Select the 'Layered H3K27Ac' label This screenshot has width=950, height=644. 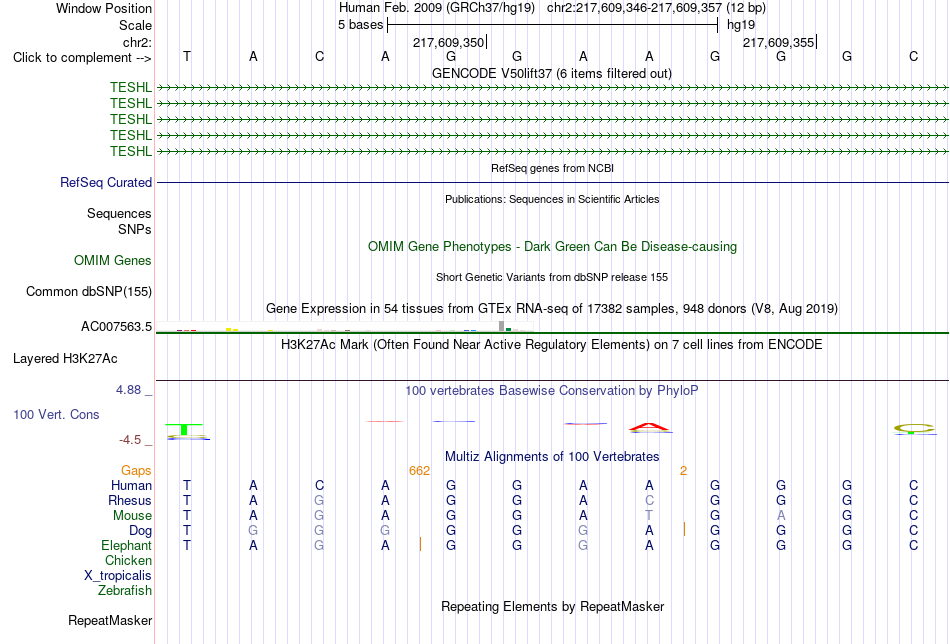[x=65, y=359]
